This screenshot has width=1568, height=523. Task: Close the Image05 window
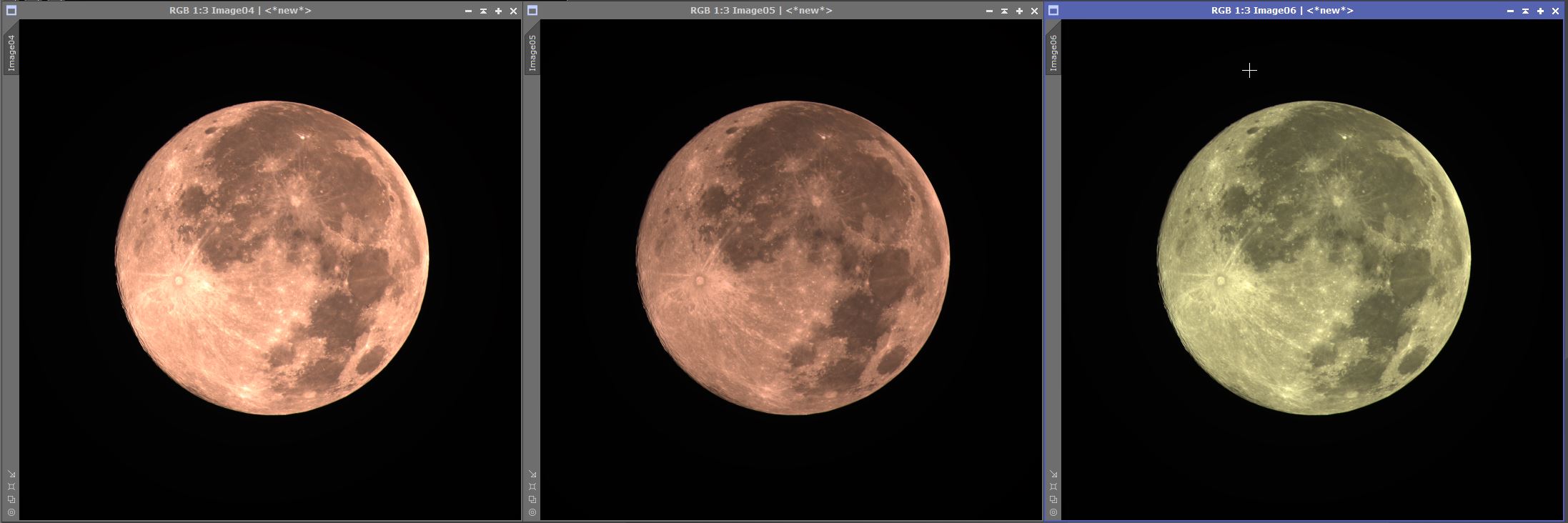[x=1034, y=11]
